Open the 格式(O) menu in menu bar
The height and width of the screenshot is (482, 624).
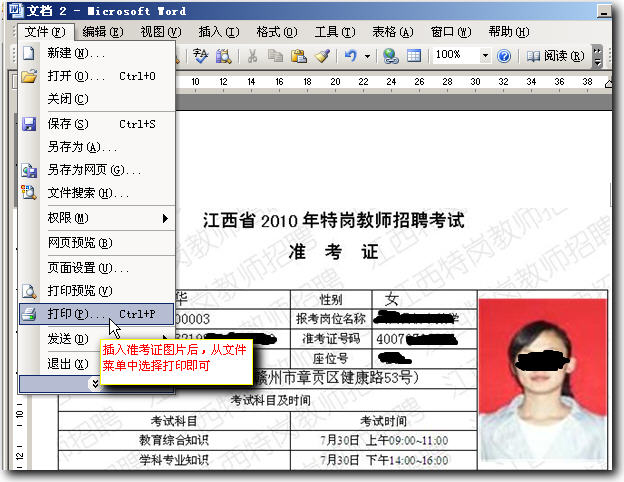pos(275,32)
